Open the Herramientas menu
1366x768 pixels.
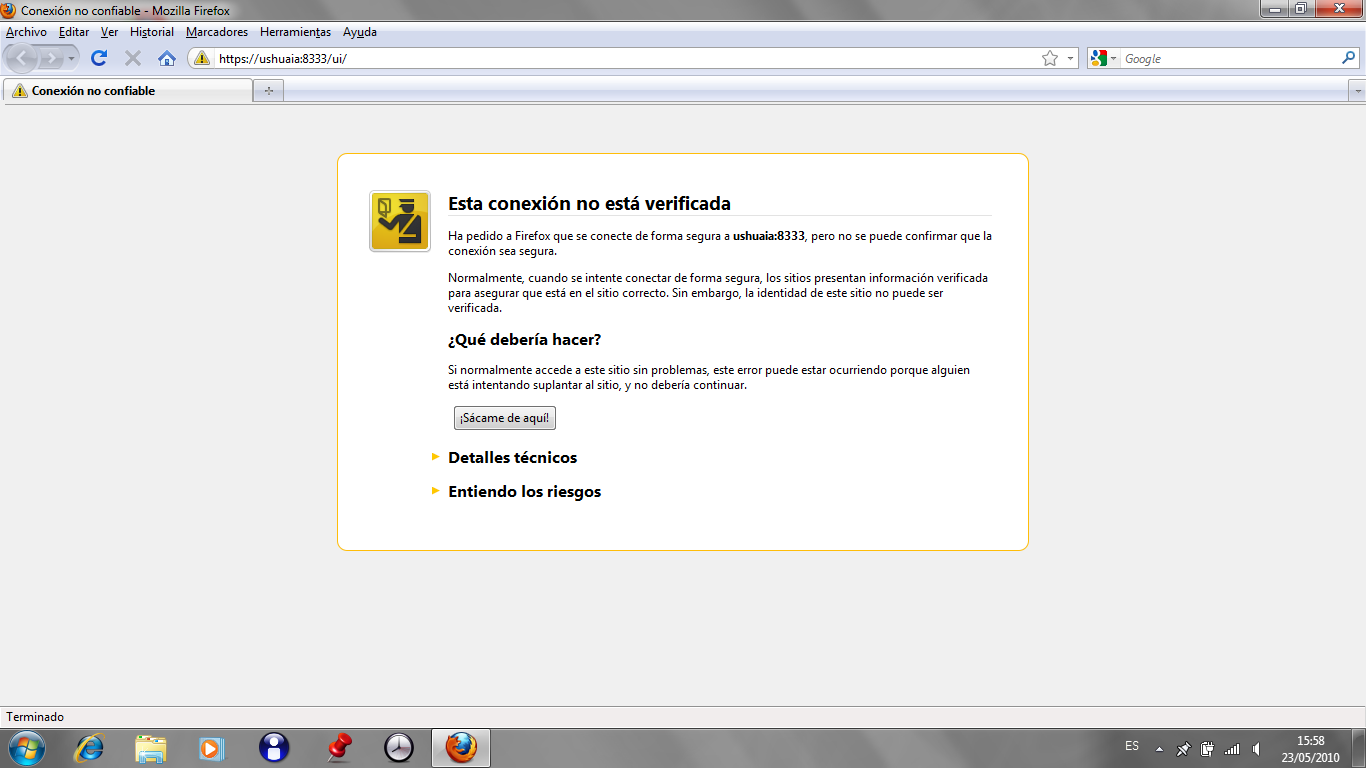point(295,32)
